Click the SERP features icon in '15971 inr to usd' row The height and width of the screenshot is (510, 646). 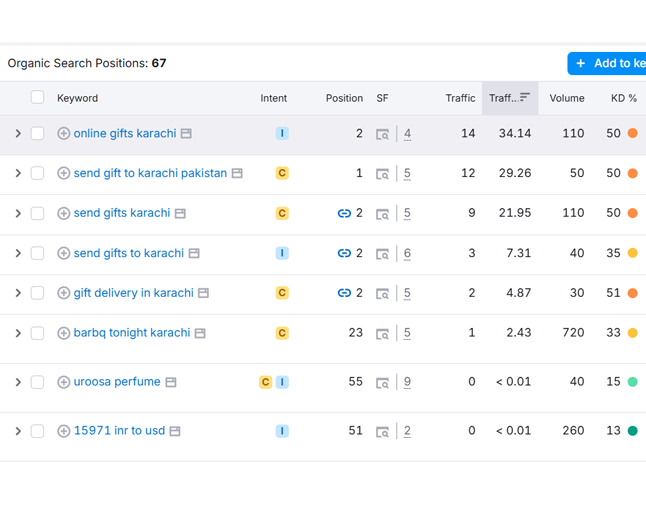pos(382,432)
